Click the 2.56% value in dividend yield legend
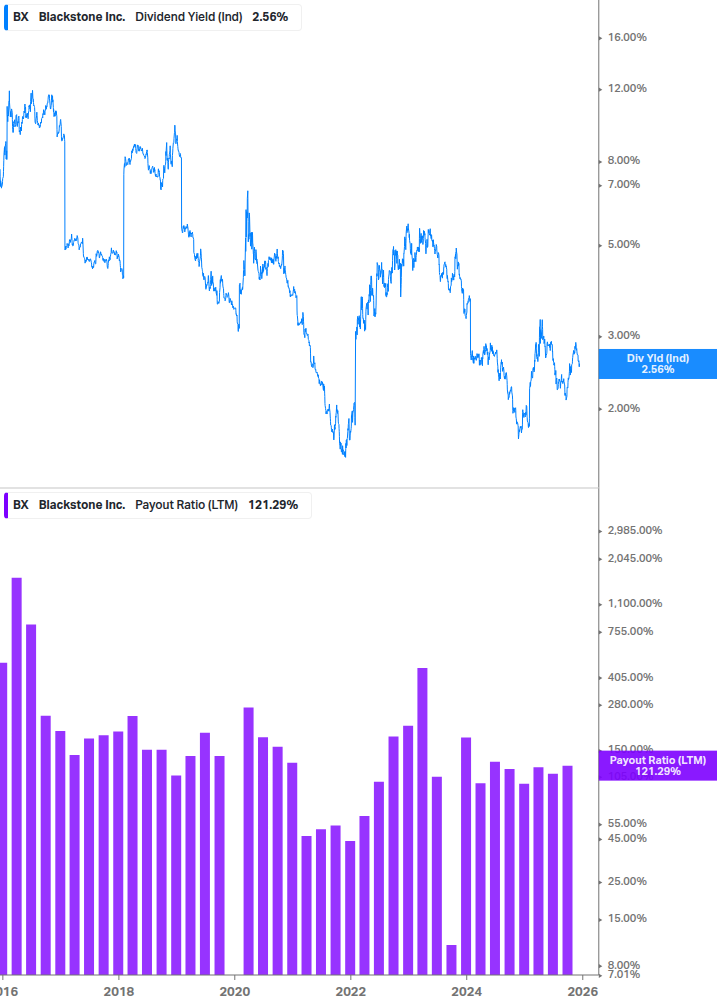 [x=270, y=17]
